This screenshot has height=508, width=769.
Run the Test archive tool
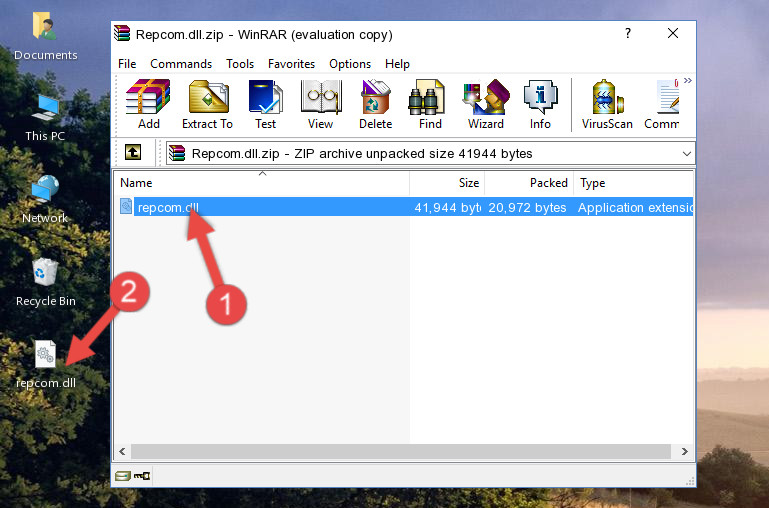[x=265, y=104]
